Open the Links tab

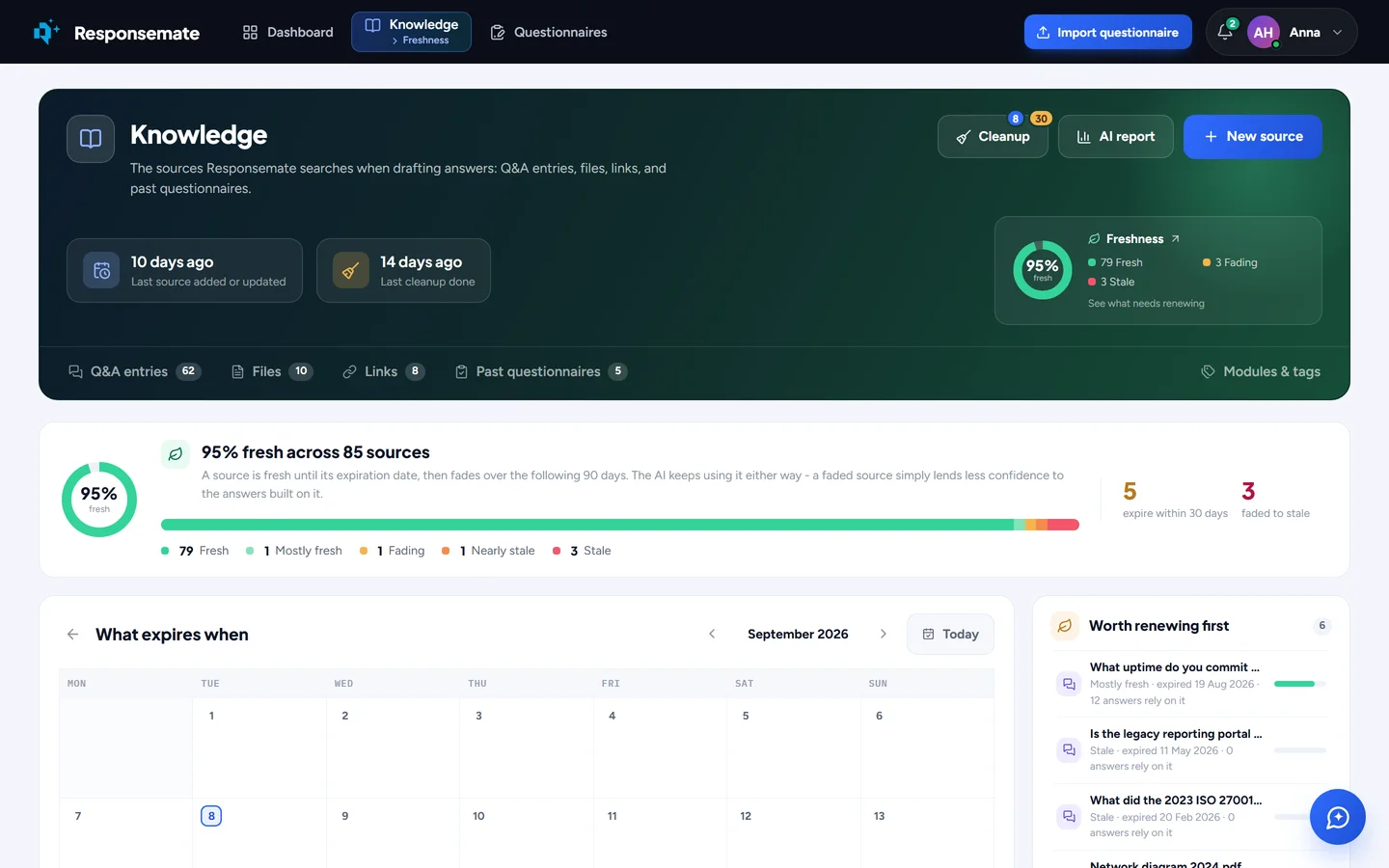pos(384,371)
